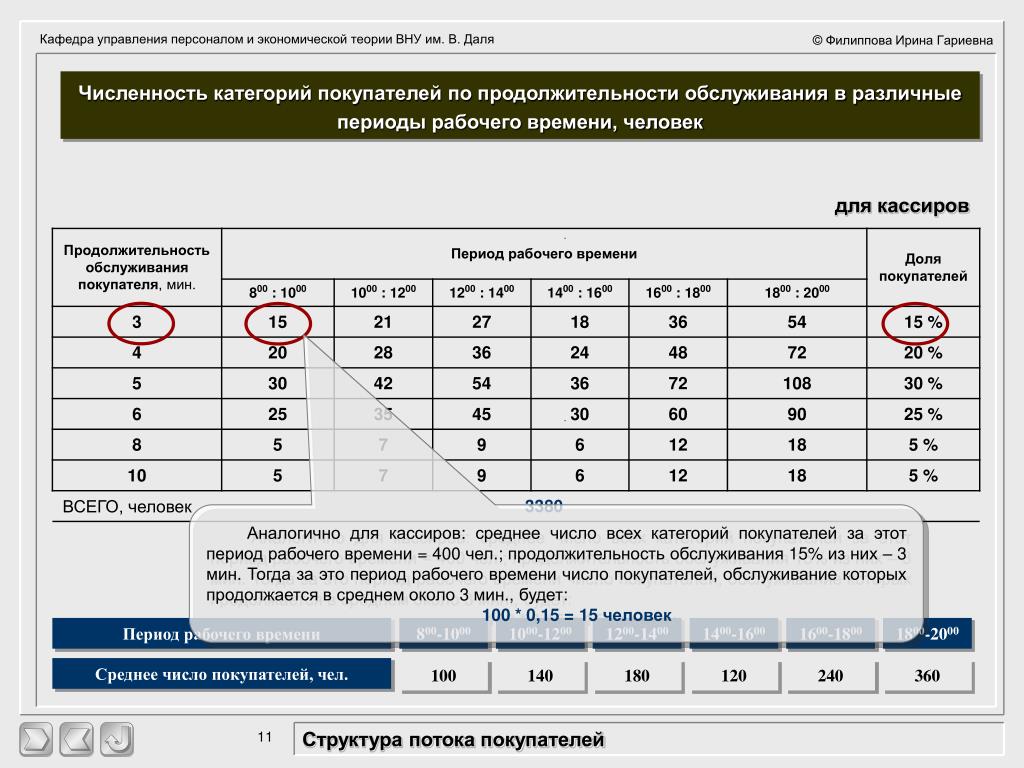This screenshot has height=768, width=1024.
Task: Select the 10:00–12:00 period column header
Action: [x=383, y=292]
